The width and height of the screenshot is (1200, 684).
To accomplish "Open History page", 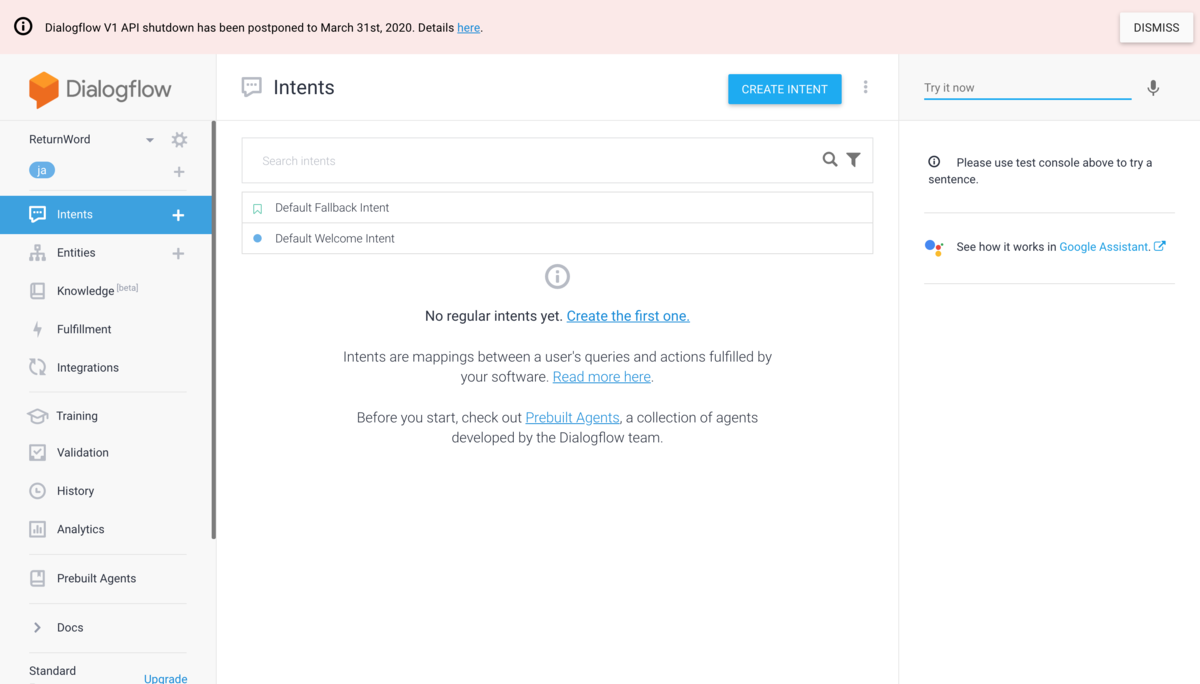I will point(75,491).
